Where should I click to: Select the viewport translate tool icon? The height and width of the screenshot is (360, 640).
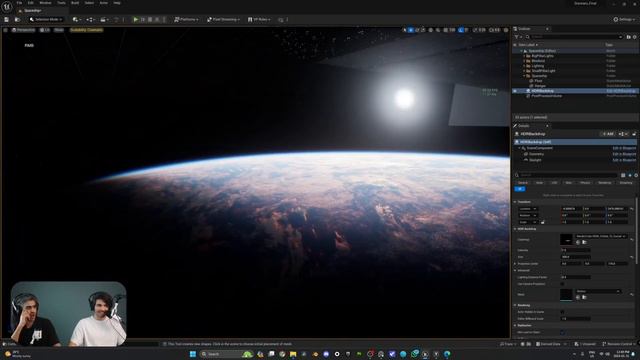point(411,30)
